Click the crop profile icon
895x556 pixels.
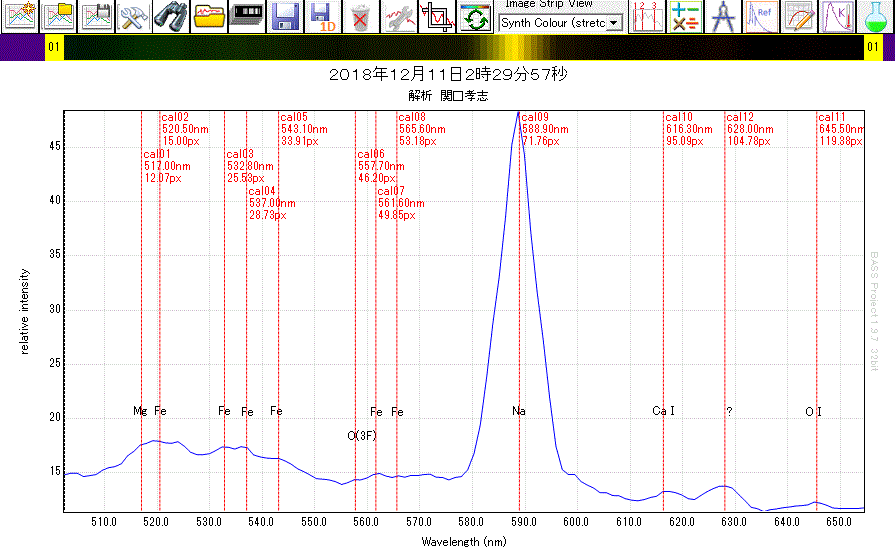437,16
